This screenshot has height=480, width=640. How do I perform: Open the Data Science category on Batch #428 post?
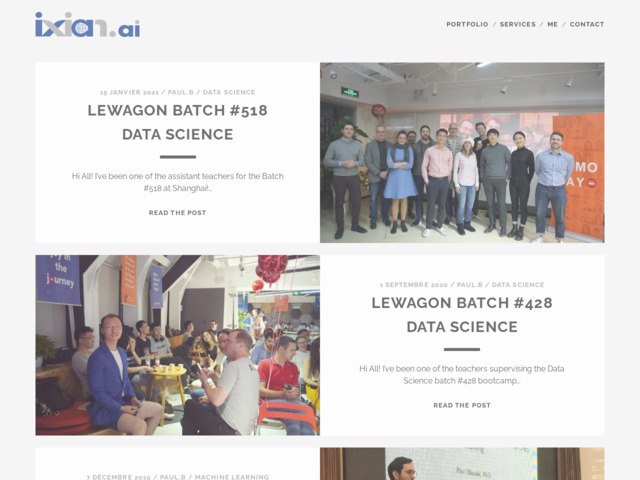click(518, 285)
